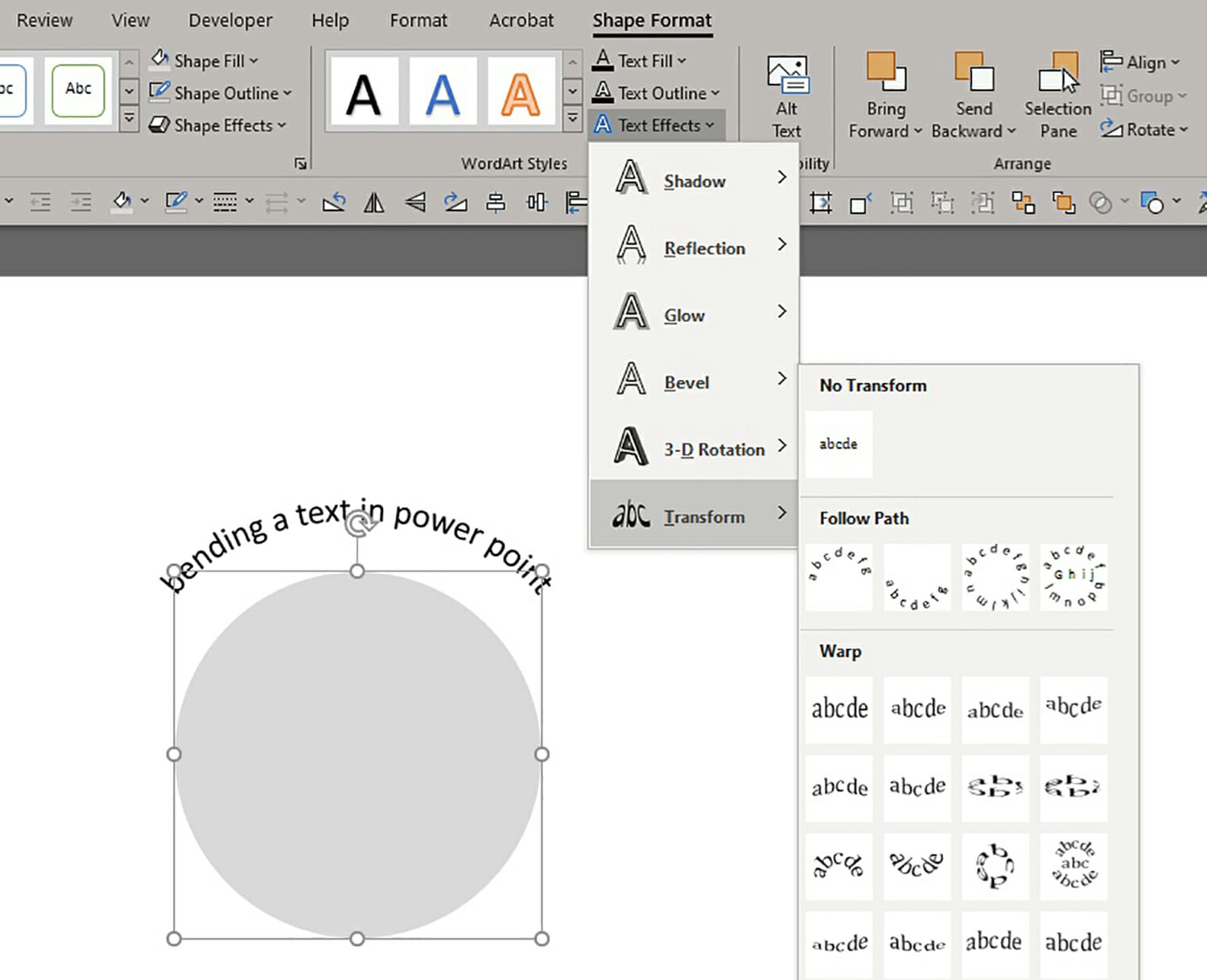
Task: Open the Shape Effects dropdown
Action: tap(217, 125)
